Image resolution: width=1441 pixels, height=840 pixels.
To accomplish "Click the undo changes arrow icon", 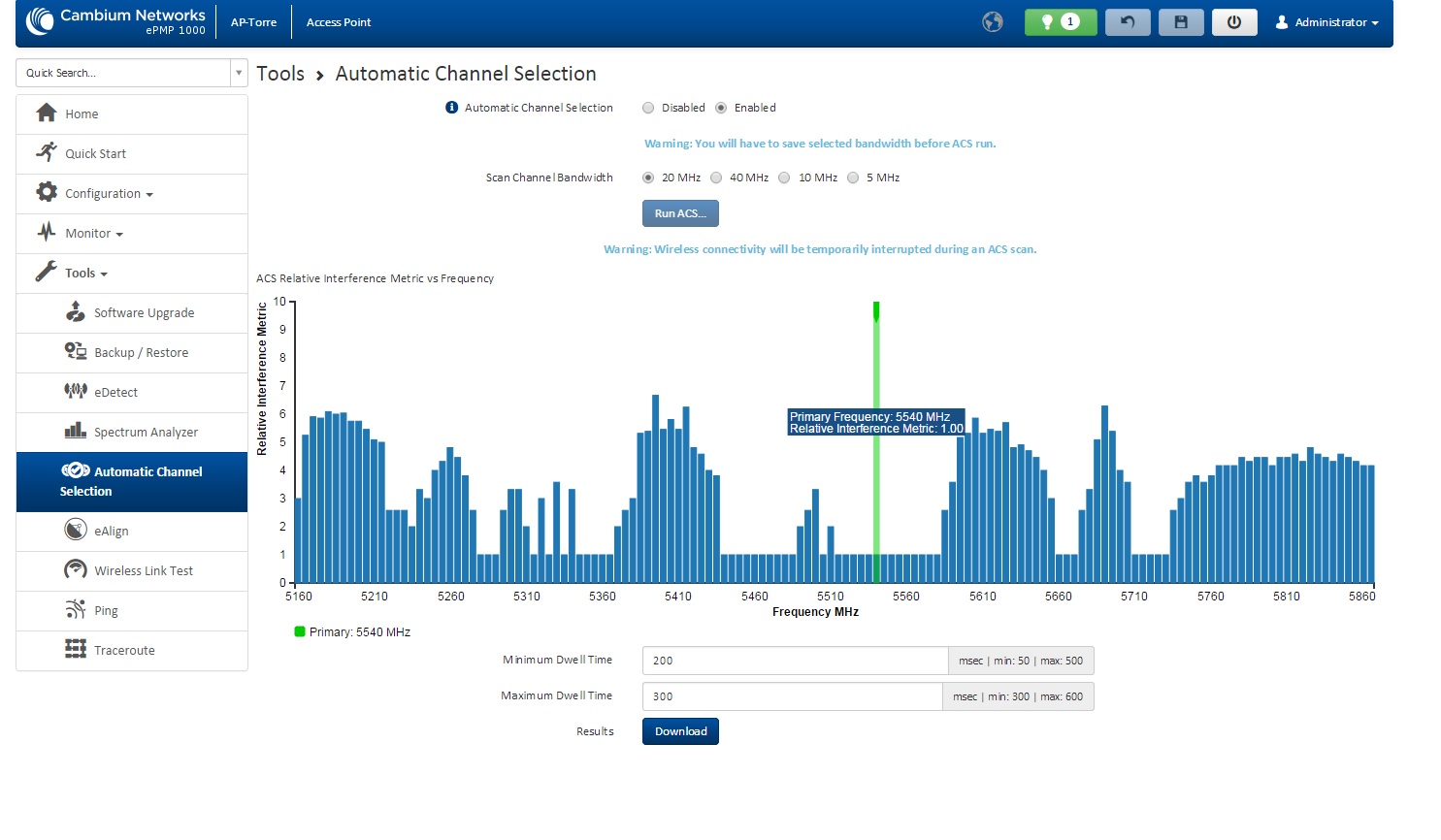I will point(1128,22).
